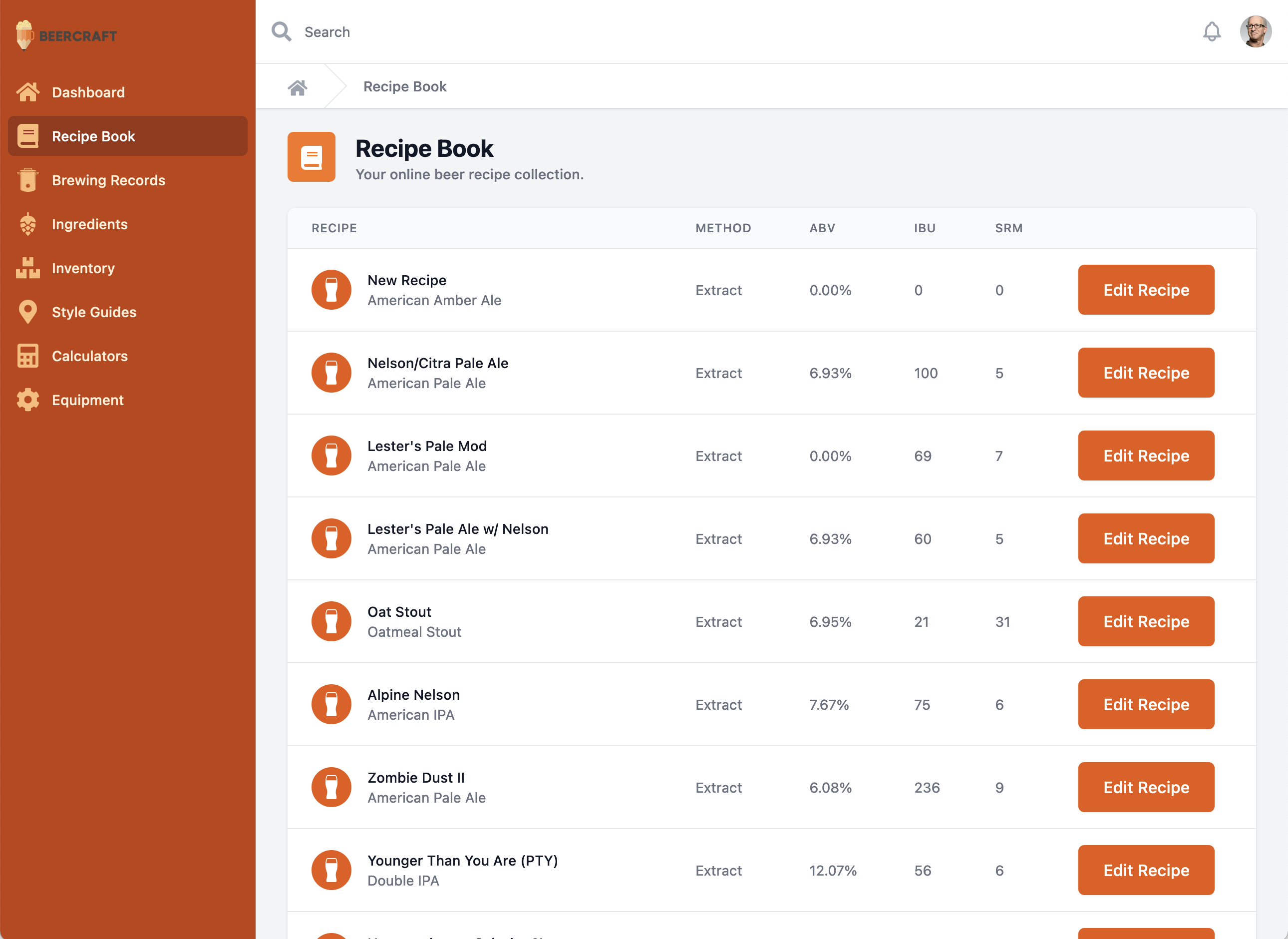
Task: Edit the Zombie Dust II recipe
Action: (x=1145, y=787)
